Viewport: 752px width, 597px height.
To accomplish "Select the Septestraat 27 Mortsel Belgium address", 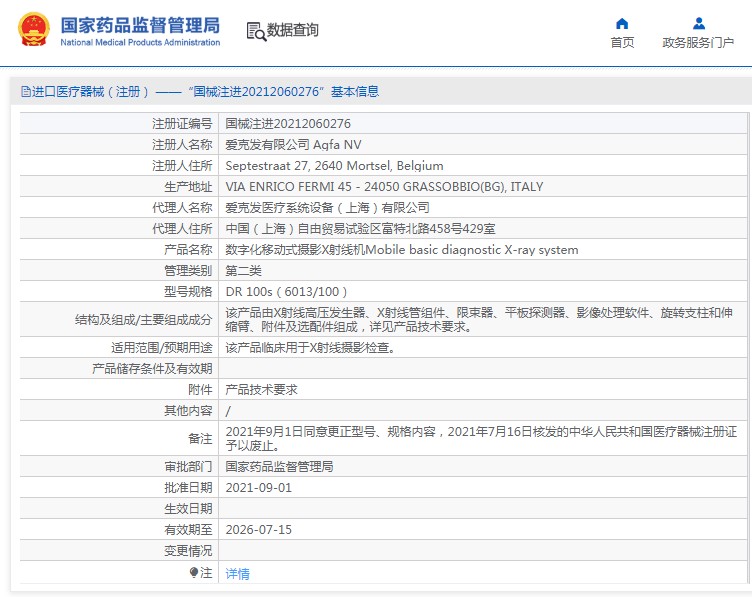I will point(334,166).
